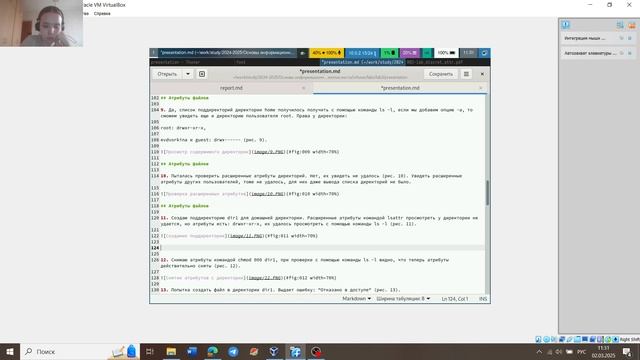Click the taskbar clock 11:31 date

(x=603, y=352)
